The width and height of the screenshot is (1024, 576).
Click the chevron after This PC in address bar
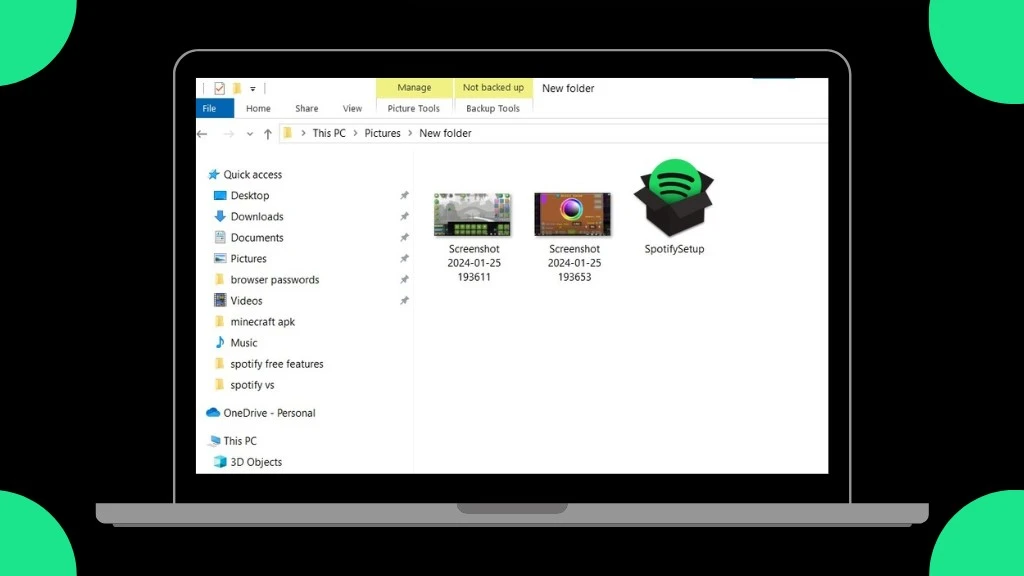[354, 132]
